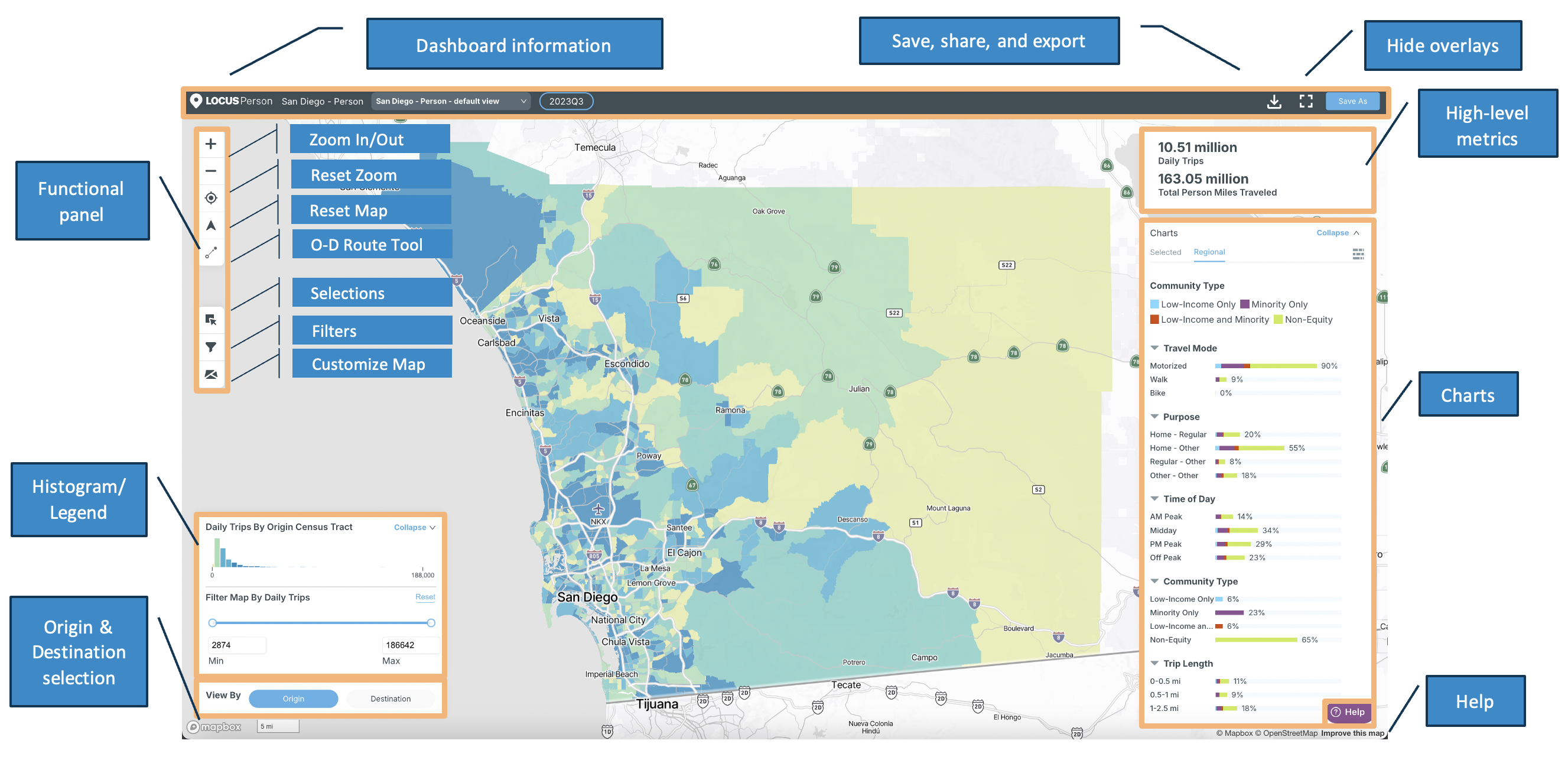Hide overlays with fullscreen icon
Image resolution: width=1568 pixels, height=760 pixels.
click(1306, 101)
